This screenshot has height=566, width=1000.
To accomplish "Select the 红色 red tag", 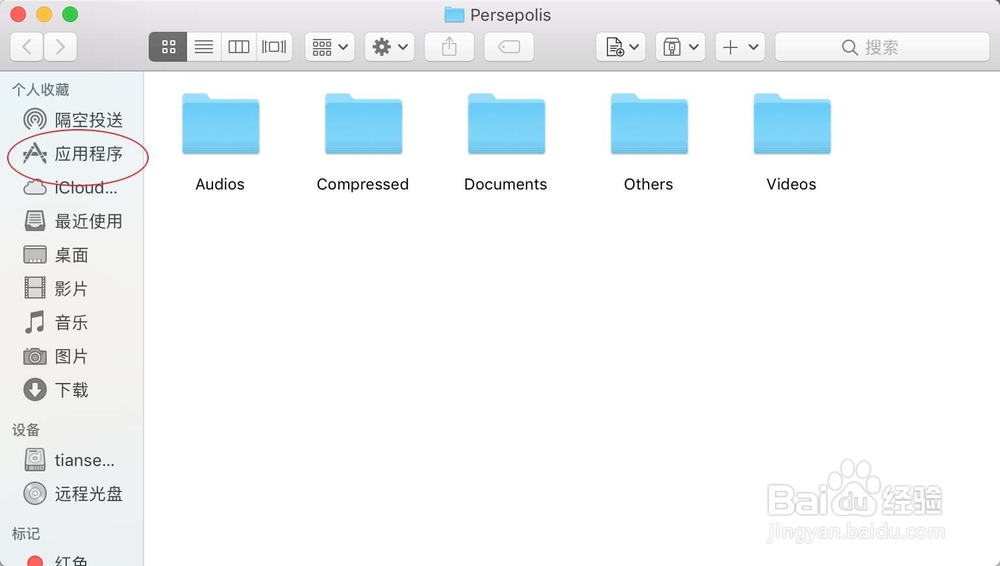I will point(57,560).
